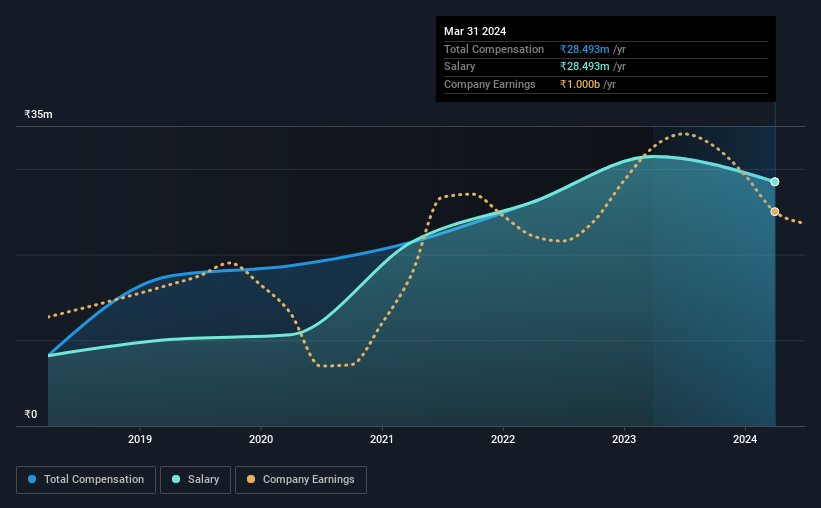Click the 2024 x-axis label

tap(745, 439)
